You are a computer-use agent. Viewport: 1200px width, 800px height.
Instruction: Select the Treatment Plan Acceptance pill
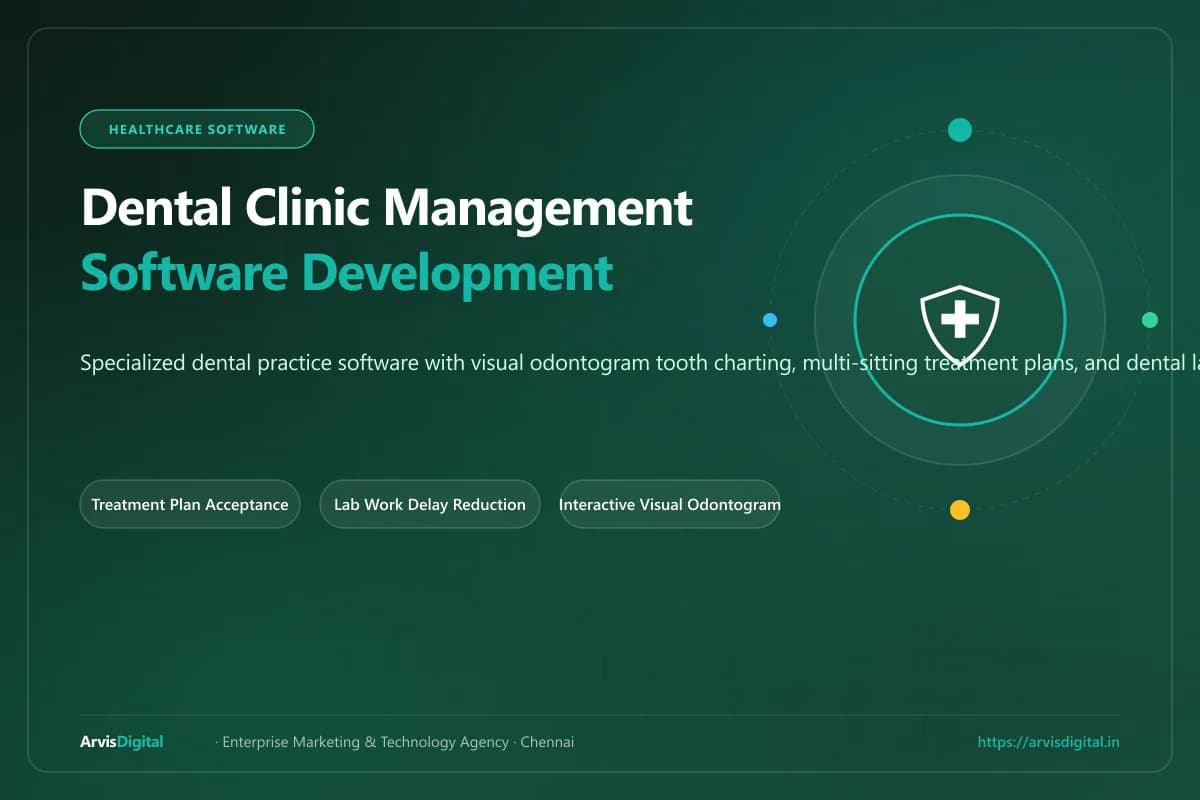click(x=190, y=504)
